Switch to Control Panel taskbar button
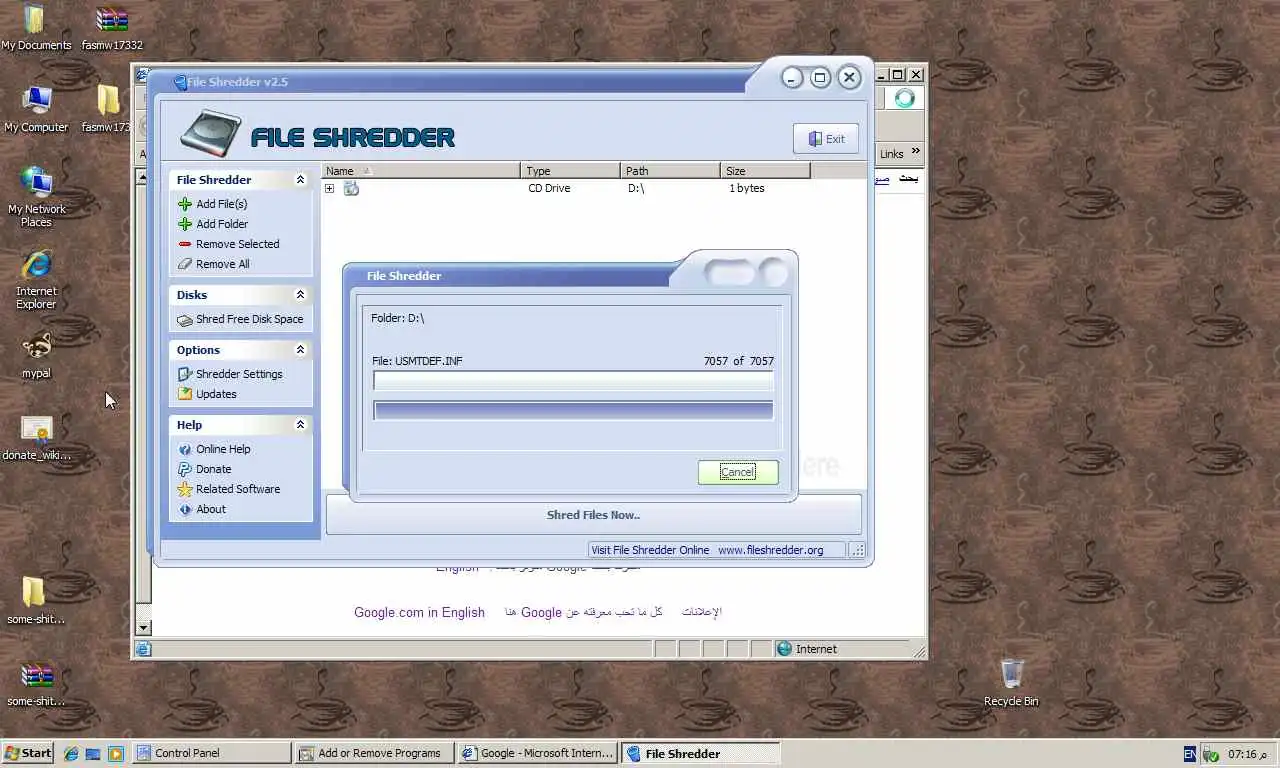Viewport: 1280px width, 768px height. [x=212, y=753]
